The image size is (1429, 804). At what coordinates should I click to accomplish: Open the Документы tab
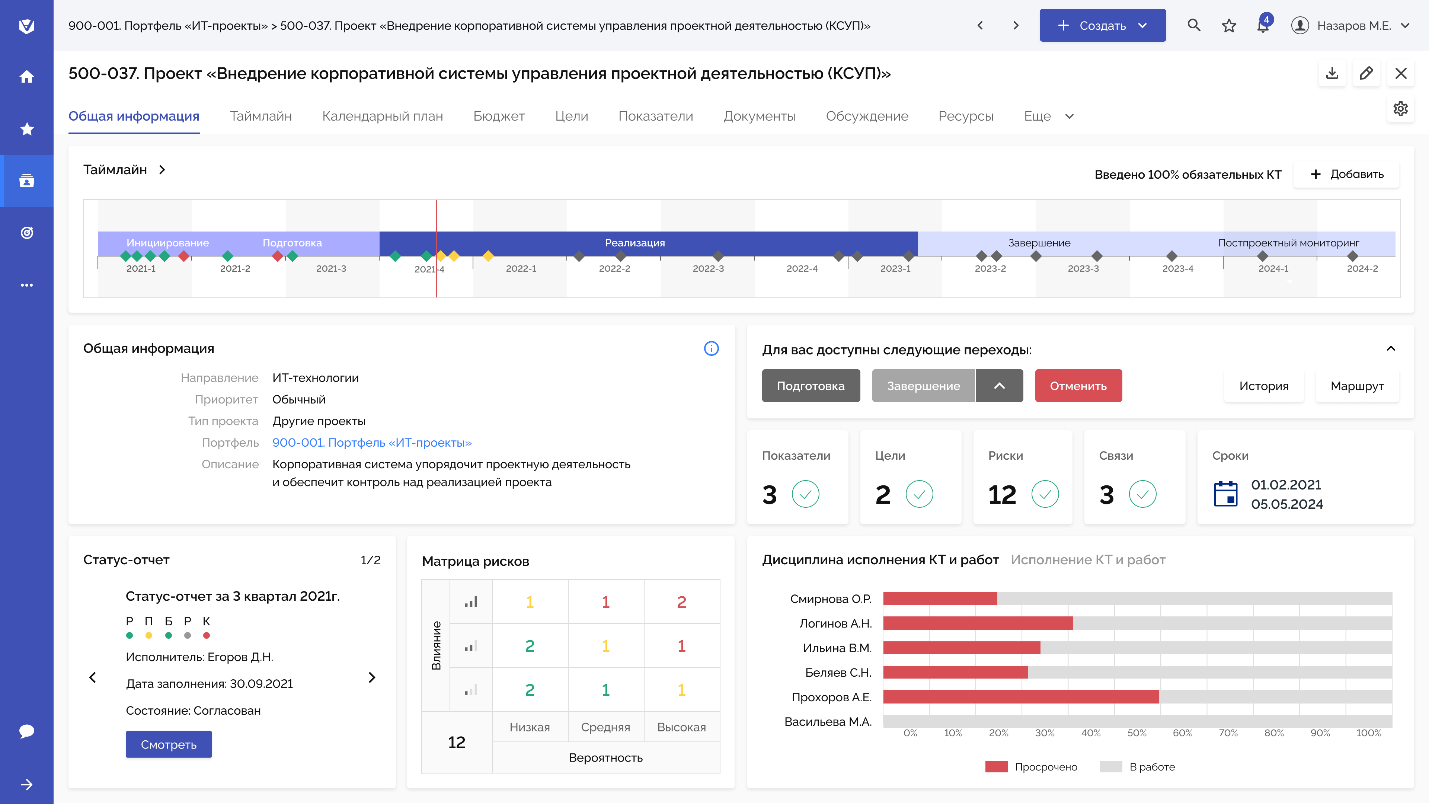(759, 115)
